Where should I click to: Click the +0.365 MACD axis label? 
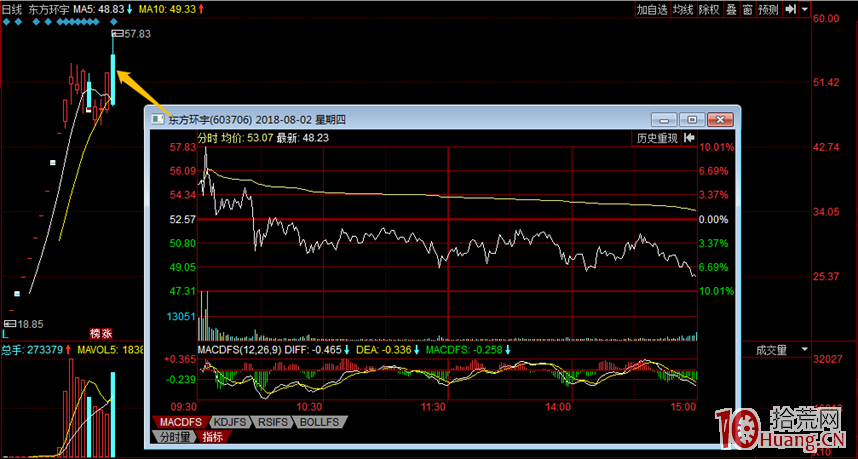(x=180, y=359)
